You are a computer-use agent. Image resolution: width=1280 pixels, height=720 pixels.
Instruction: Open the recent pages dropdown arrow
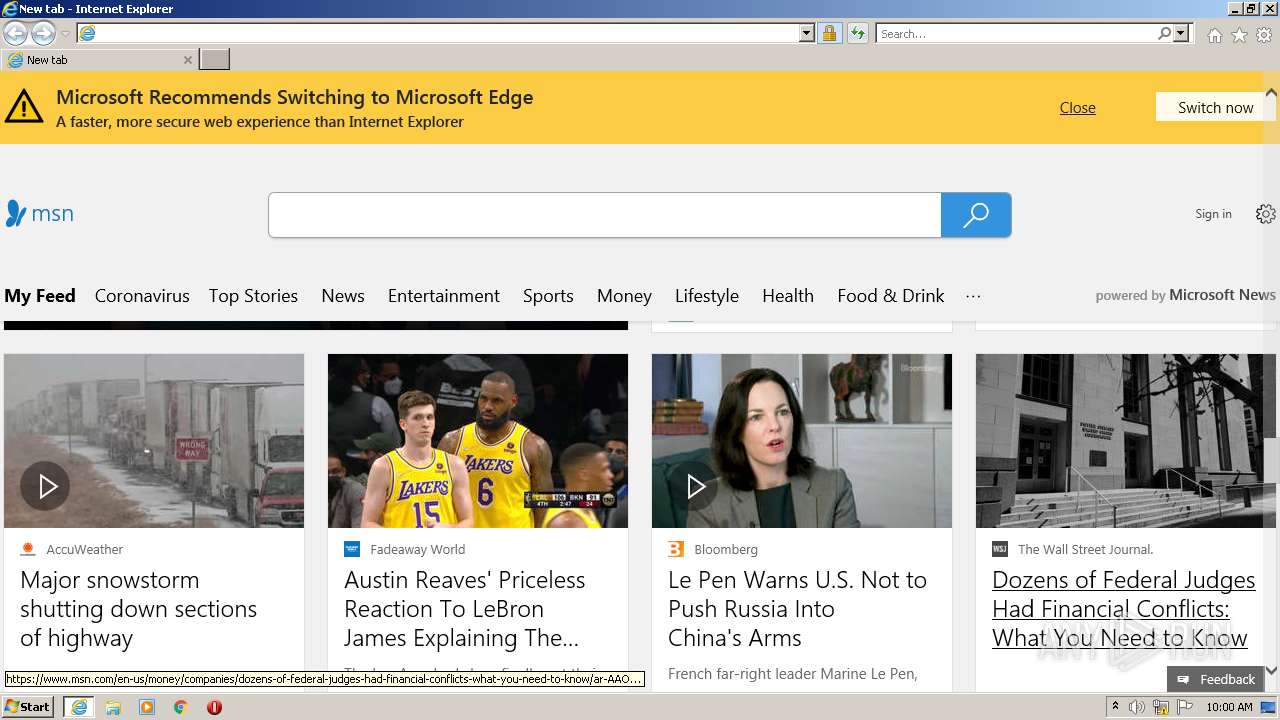point(65,34)
